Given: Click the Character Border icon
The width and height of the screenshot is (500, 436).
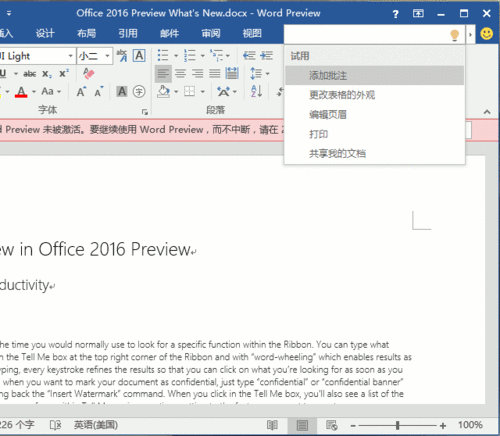Looking at the screenshot, I should click(139, 55).
